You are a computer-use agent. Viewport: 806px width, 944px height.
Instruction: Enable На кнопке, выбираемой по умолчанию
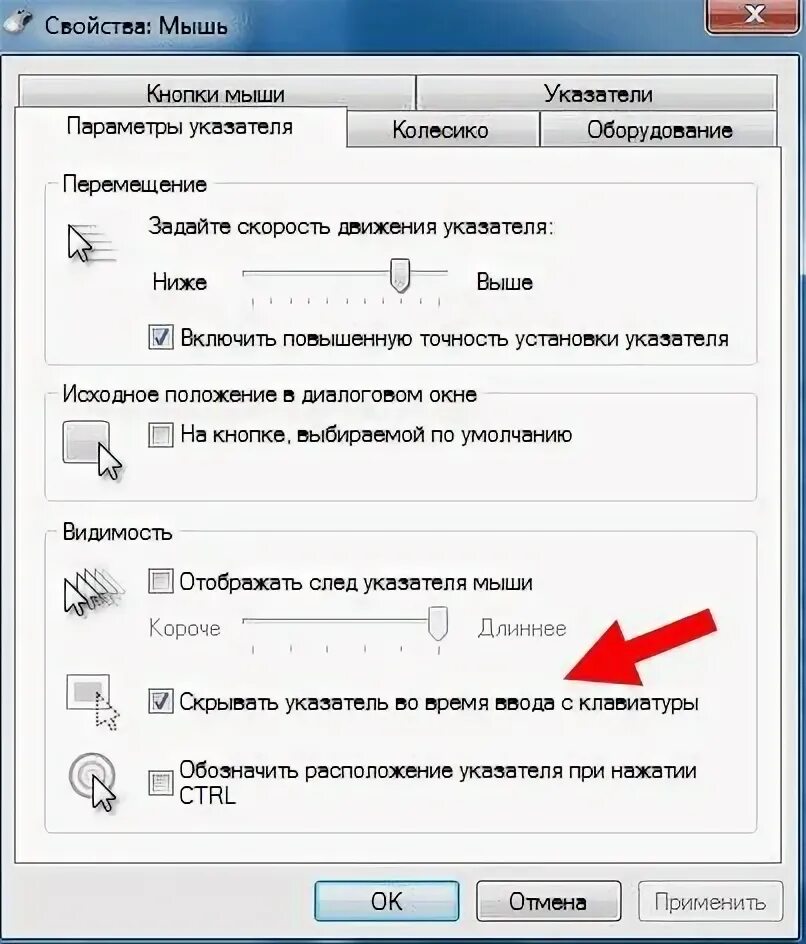[x=161, y=435]
